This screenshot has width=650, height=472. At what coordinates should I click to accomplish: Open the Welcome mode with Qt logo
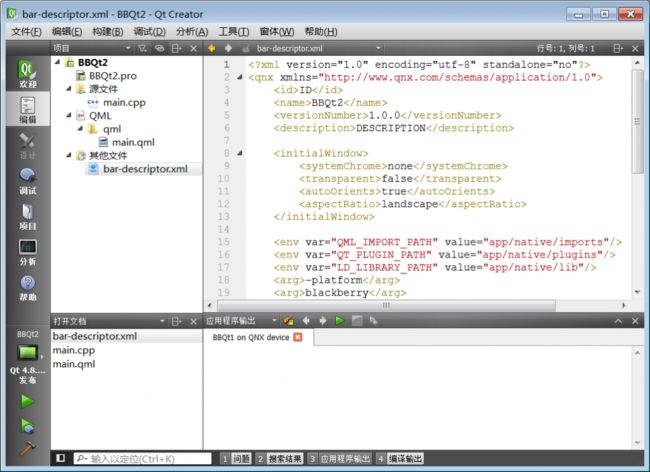27,73
